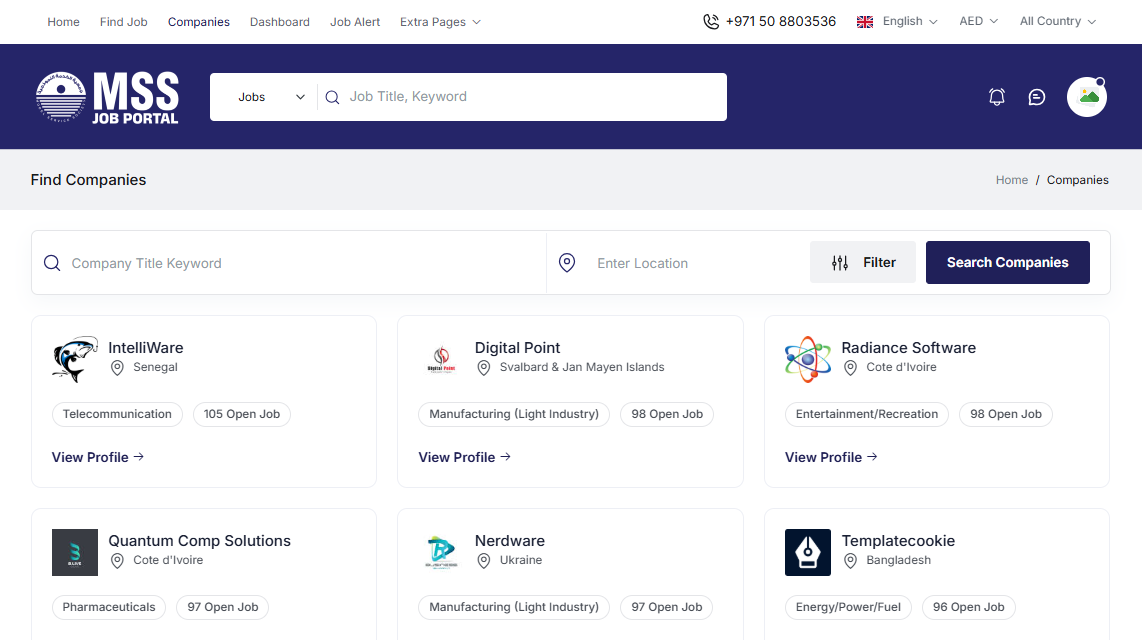Click the Quantum Comp Solutions logo

pyautogui.click(x=75, y=552)
